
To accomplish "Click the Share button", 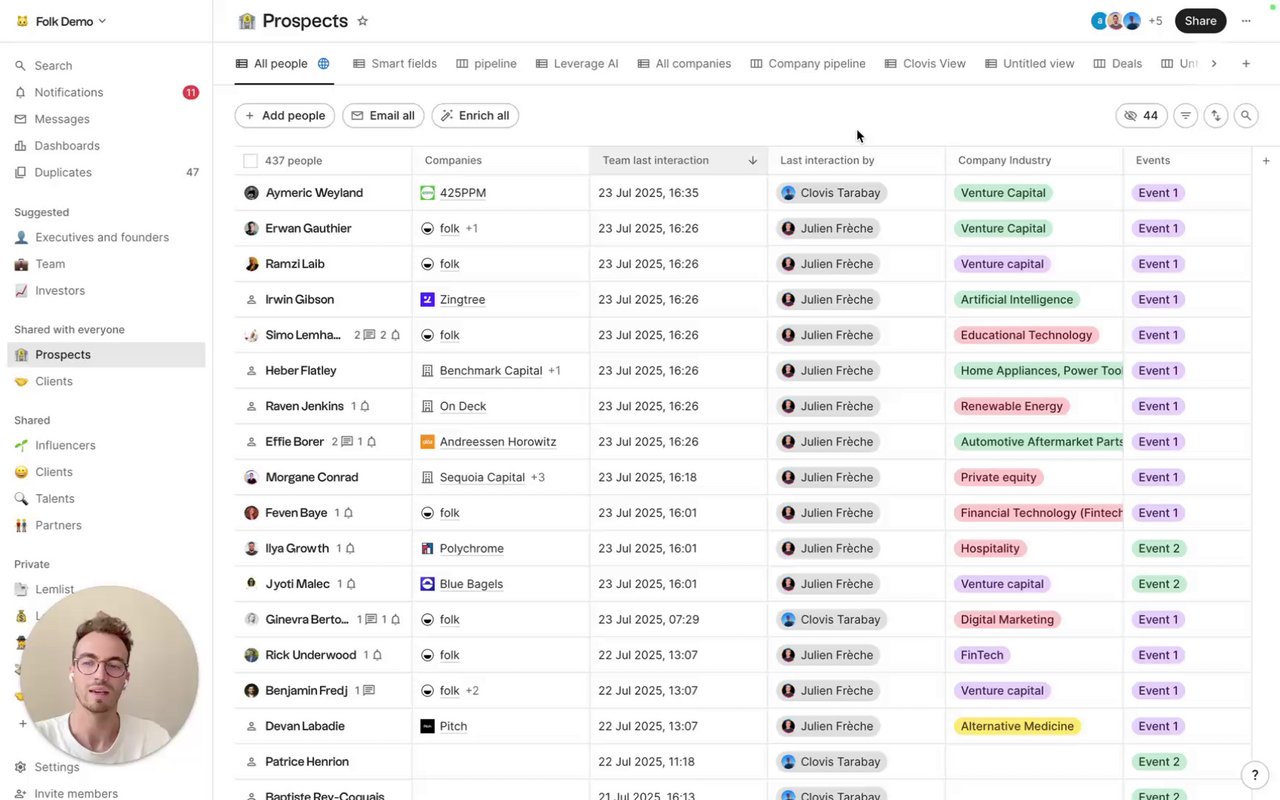I will point(1200,21).
